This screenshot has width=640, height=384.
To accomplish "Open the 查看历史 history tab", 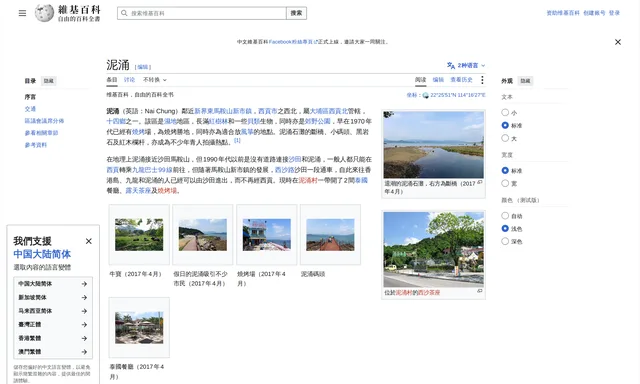I will [461, 80].
